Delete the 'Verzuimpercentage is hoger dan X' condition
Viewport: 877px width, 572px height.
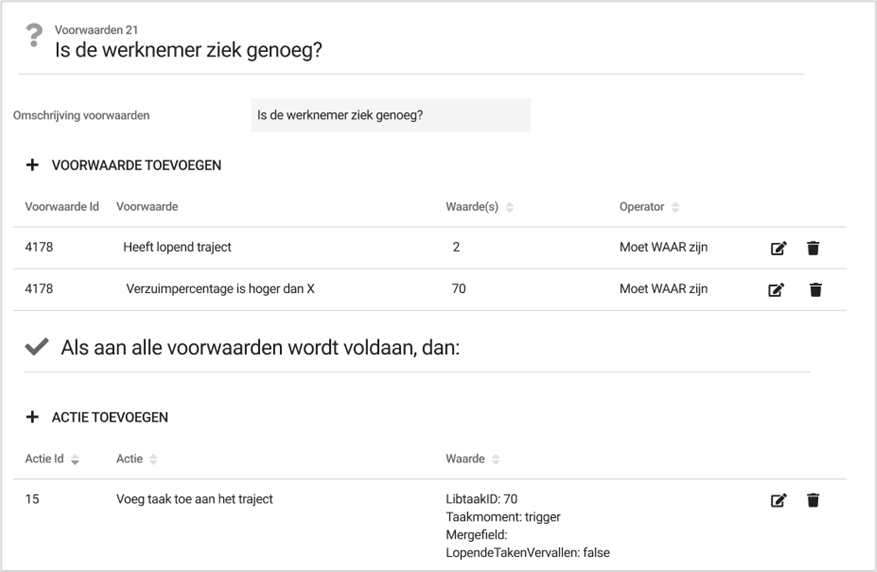point(814,290)
